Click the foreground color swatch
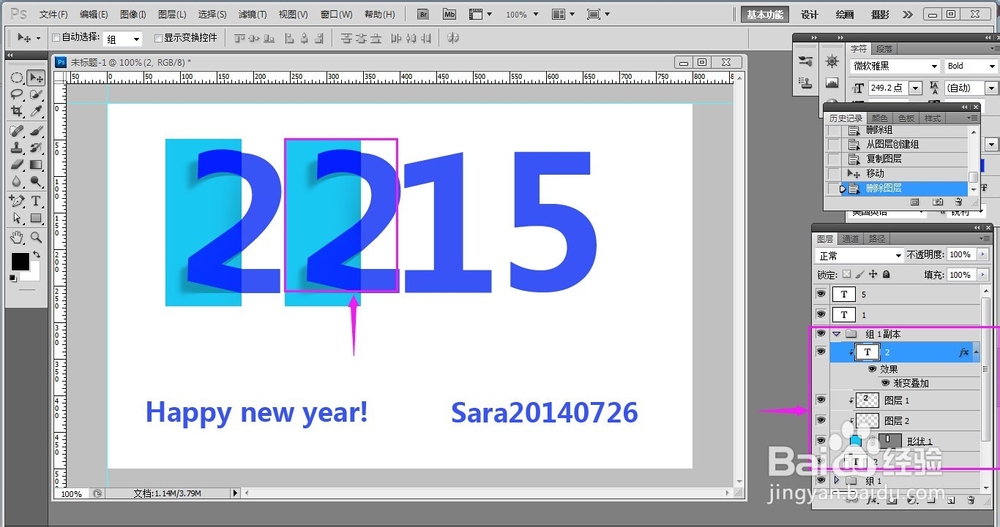The image size is (1000, 527). pos(20,262)
